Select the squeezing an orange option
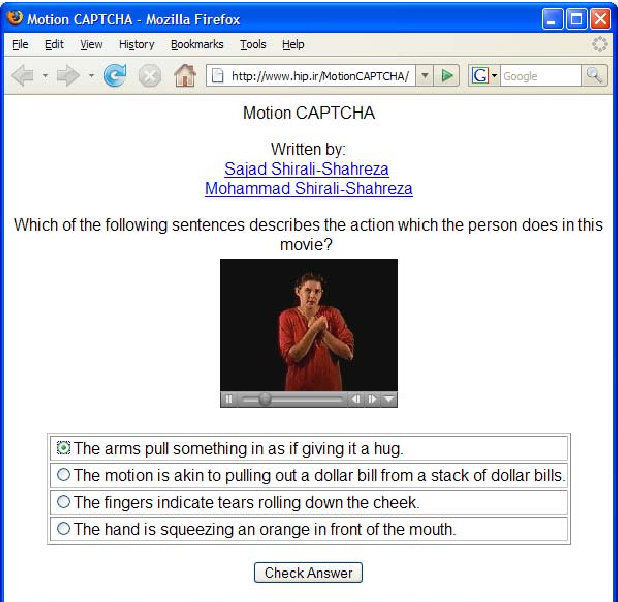The image size is (618, 602). (x=63, y=528)
